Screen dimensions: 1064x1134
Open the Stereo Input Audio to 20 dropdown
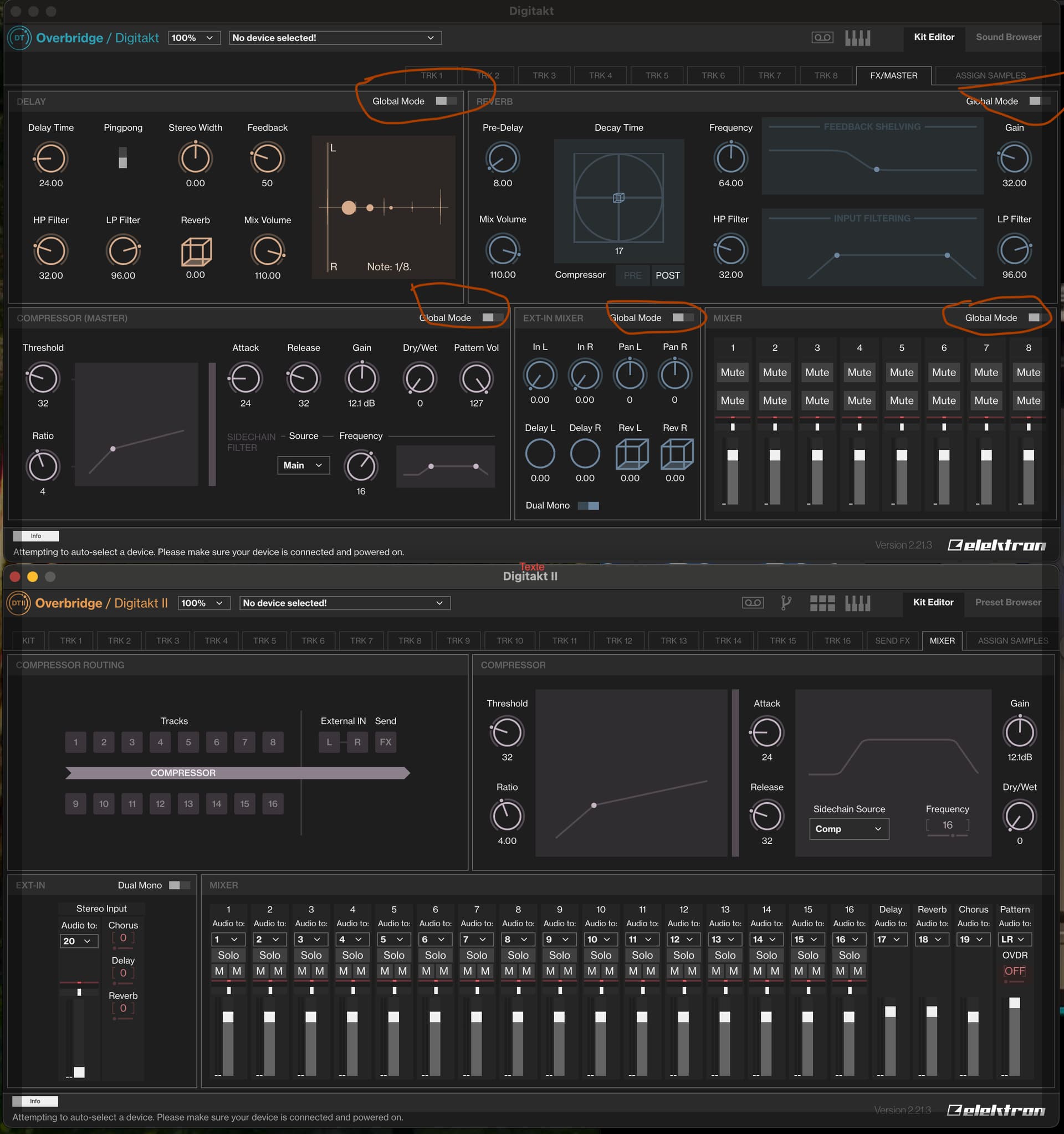pos(78,941)
